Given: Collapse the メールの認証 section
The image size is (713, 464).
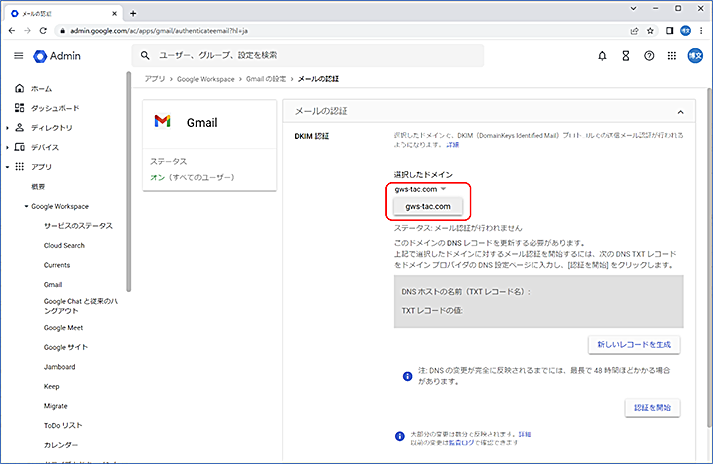Looking at the screenshot, I should (x=680, y=112).
